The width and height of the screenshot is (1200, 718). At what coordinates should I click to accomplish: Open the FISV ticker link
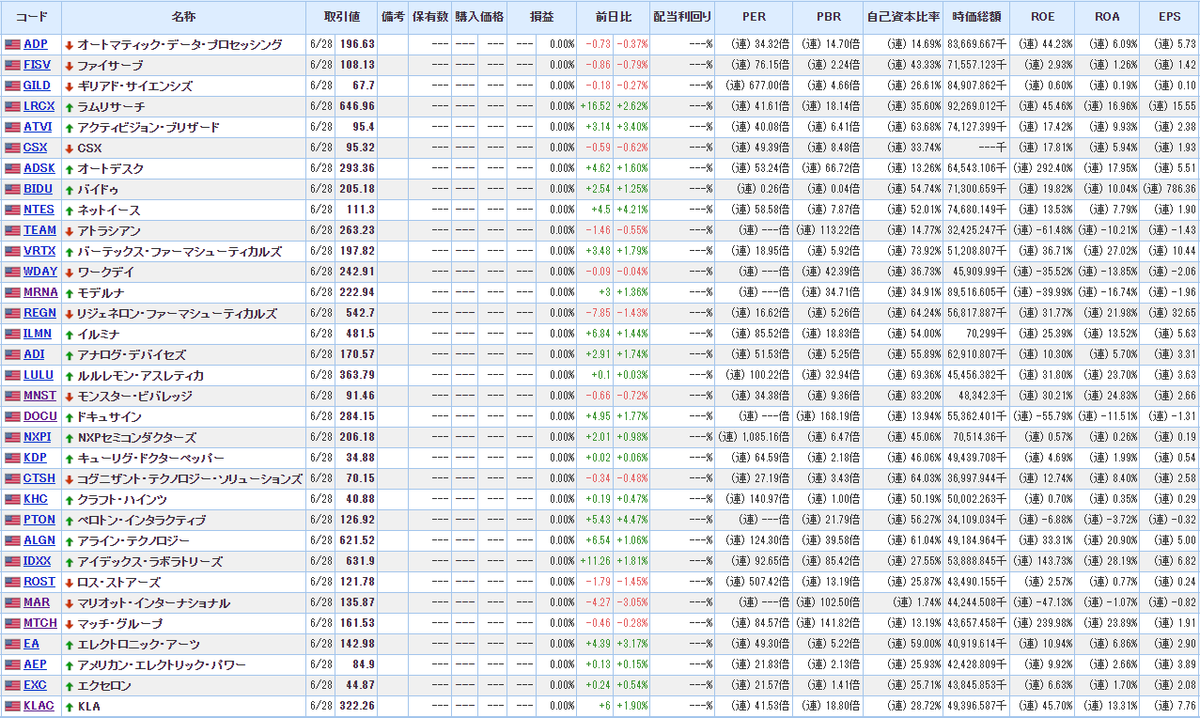tap(37, 65)
